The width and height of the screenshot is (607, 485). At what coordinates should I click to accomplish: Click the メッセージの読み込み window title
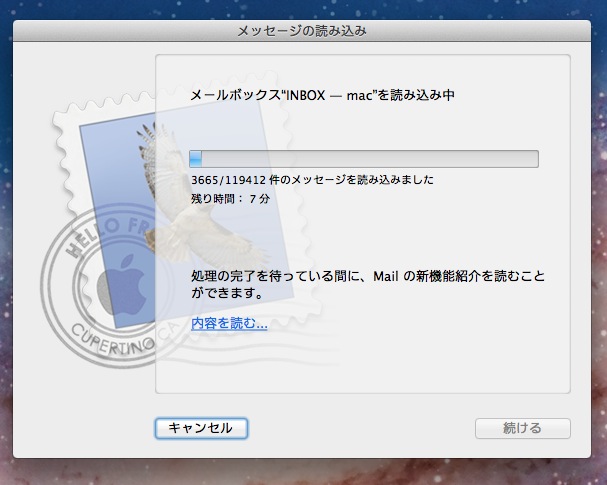[x=302, y=31]
